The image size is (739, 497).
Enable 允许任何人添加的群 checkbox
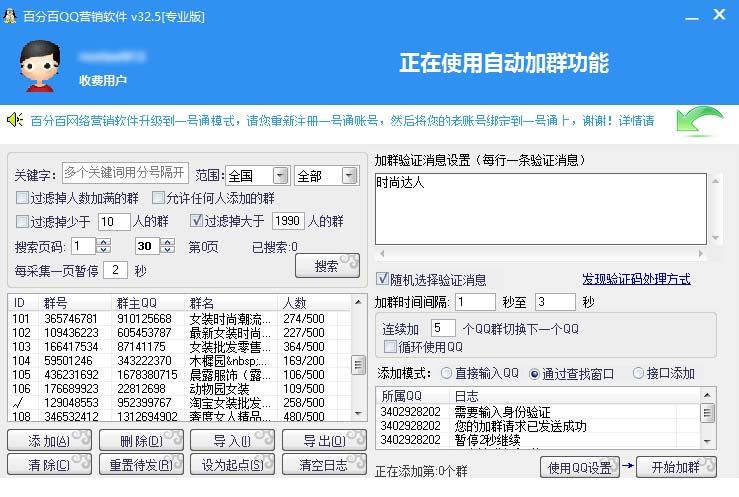tap(158, 197)
